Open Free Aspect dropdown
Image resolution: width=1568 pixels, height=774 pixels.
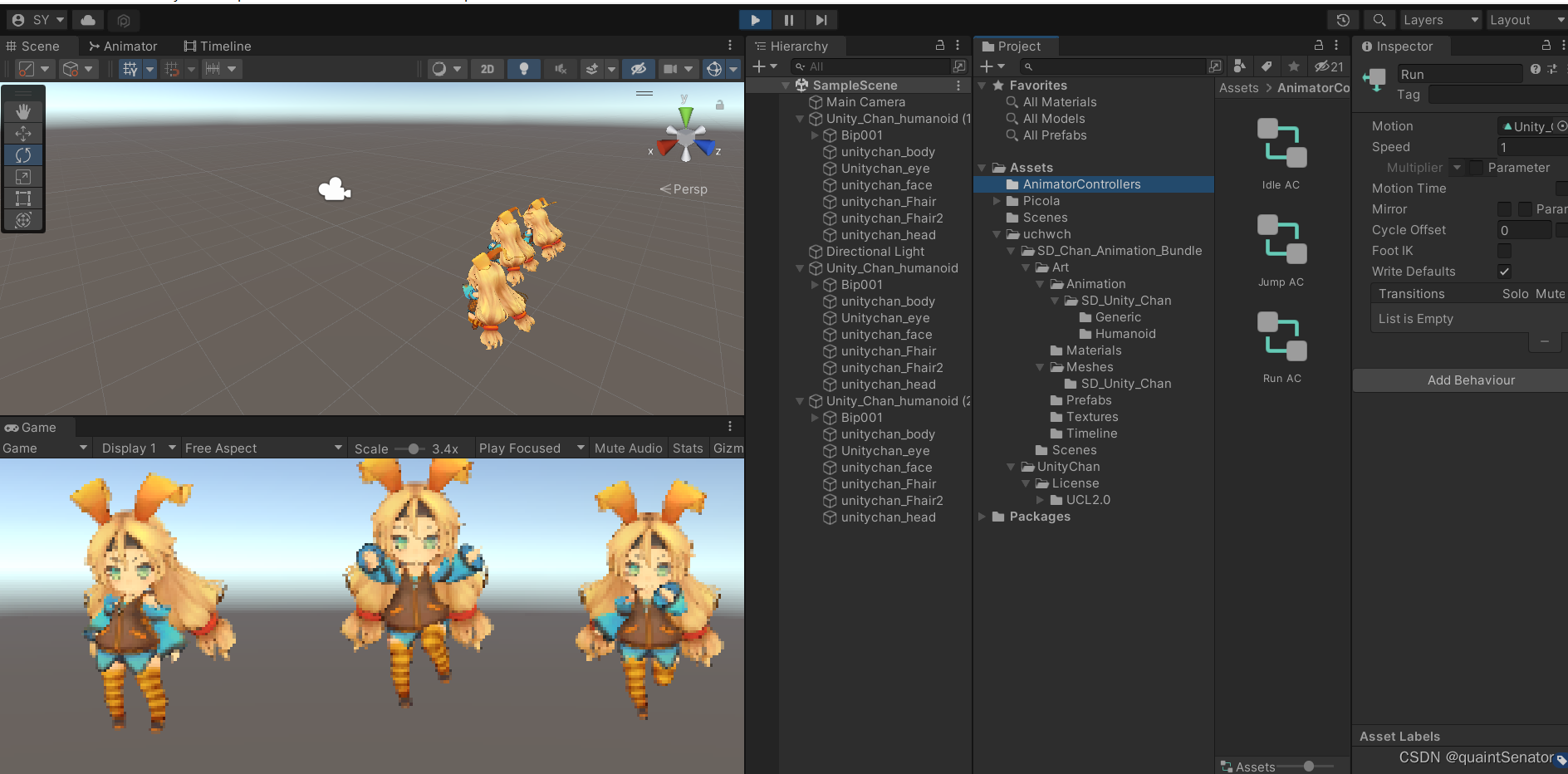tap(263, 448)
